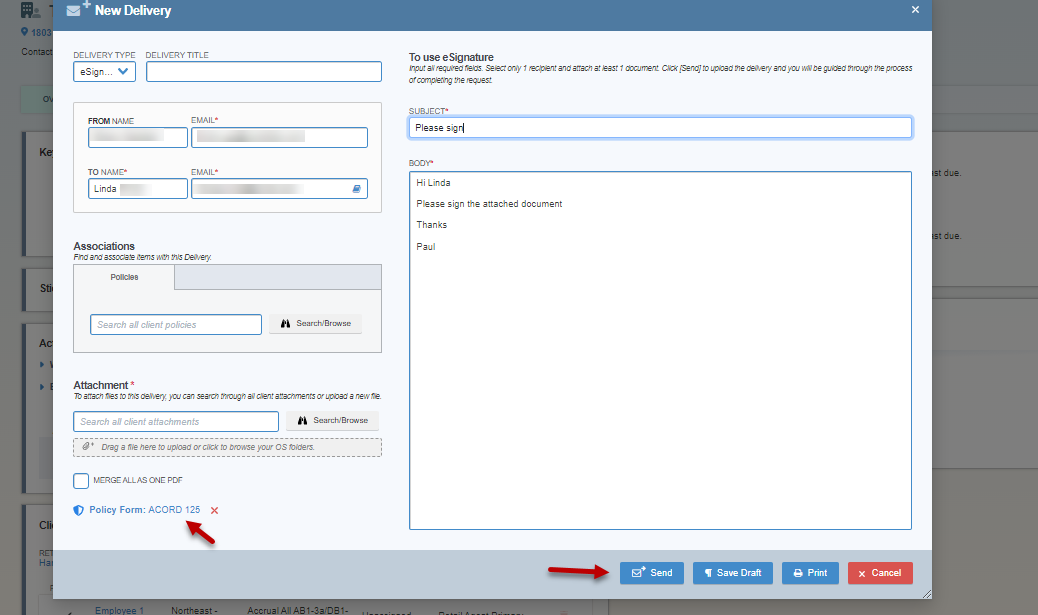Open client attachments search suggestions
This screenshot has width=1038, height=615.
pyautogui.click(x=175, y=420)
